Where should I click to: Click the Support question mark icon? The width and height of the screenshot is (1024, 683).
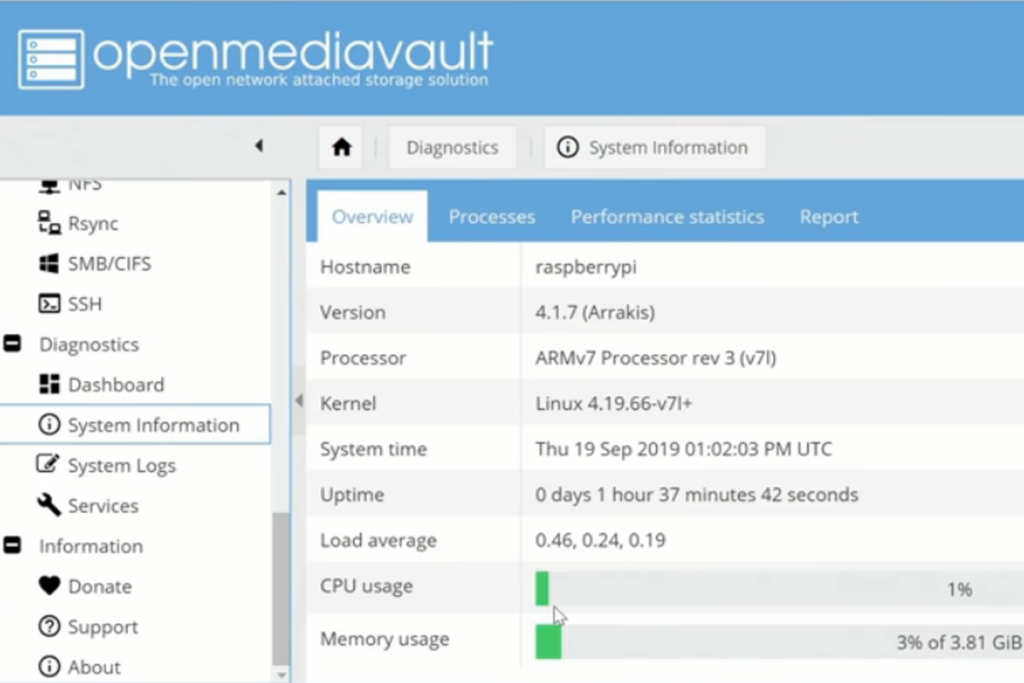pyautogui.click(x=49, y=626)
